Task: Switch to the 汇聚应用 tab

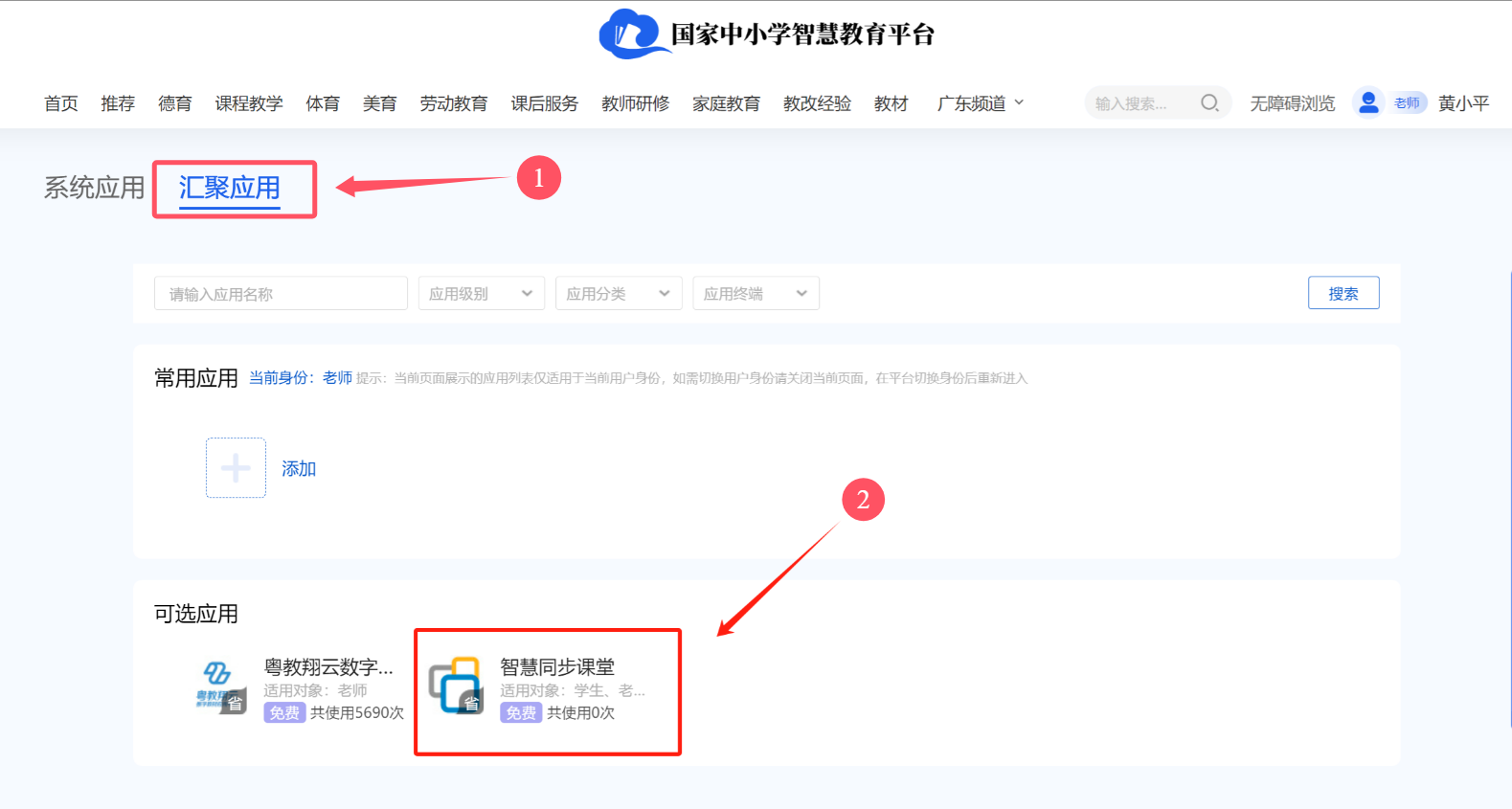Action: click(x=230, y=188)
